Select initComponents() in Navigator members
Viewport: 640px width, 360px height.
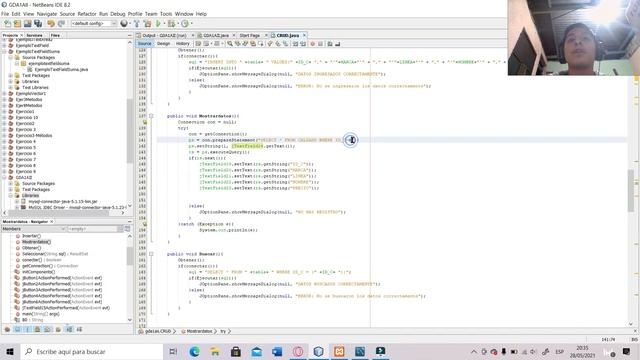38,272
